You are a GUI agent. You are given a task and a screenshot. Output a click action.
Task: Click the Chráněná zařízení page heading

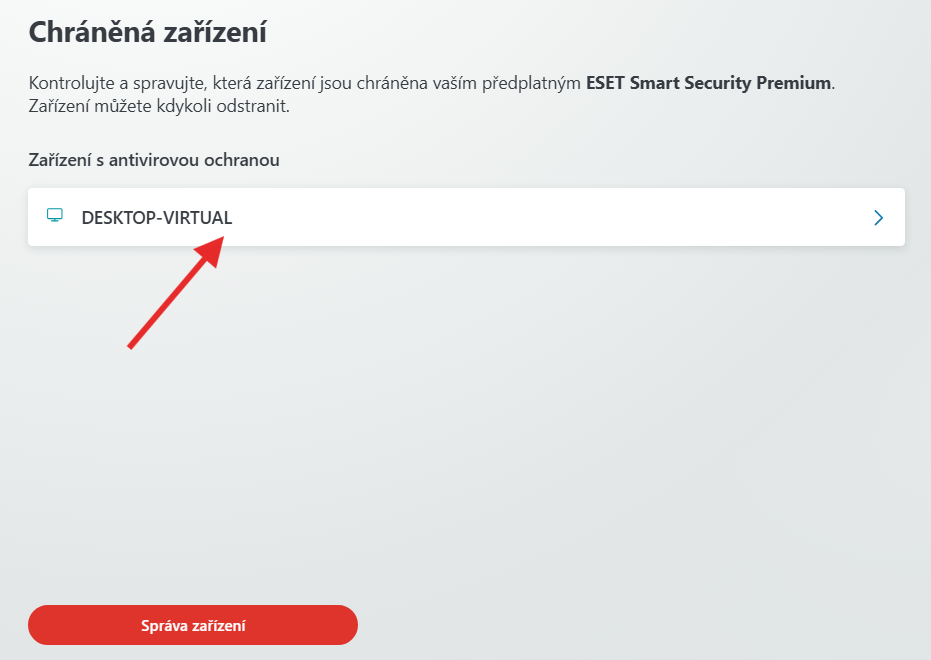pyautogui.click(x=147, y=31)
